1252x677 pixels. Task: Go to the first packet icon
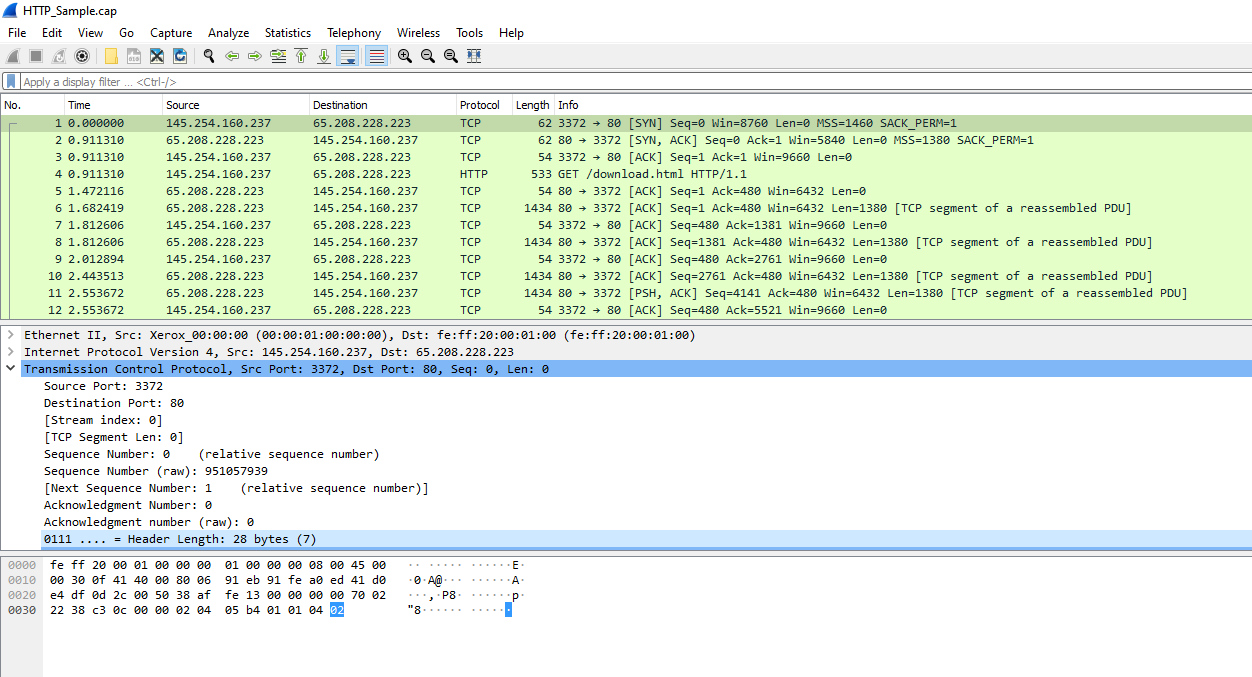click(x=301, y=56)
